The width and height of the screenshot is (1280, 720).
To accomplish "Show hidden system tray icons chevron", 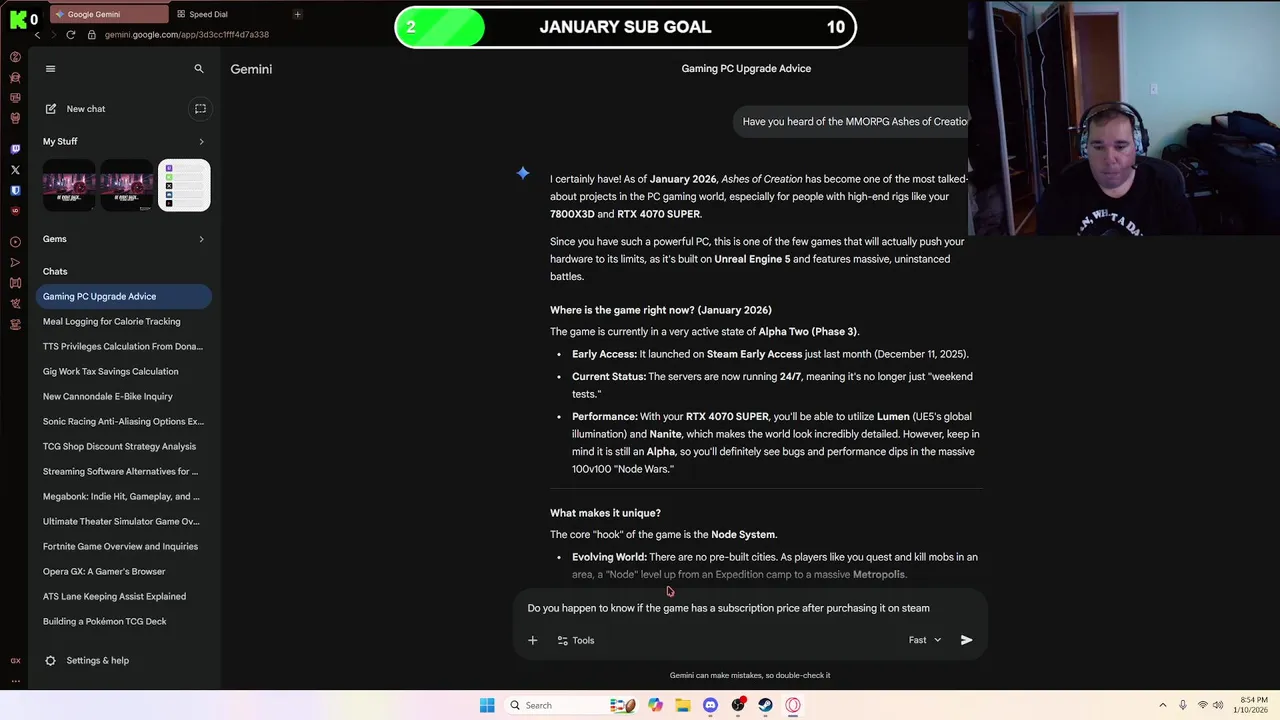I will (1162, 705).
